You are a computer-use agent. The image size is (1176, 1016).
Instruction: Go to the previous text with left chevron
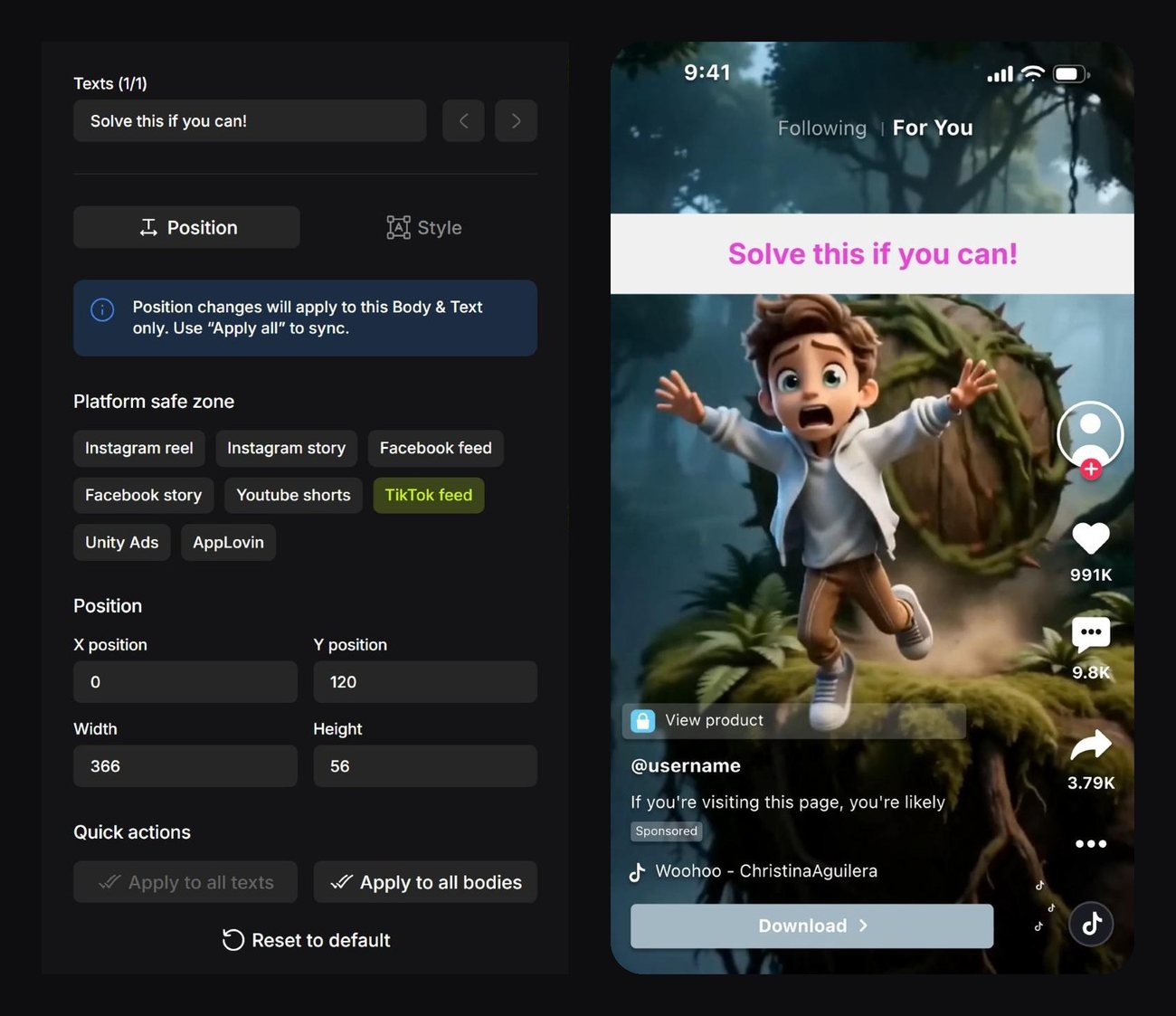463,120
